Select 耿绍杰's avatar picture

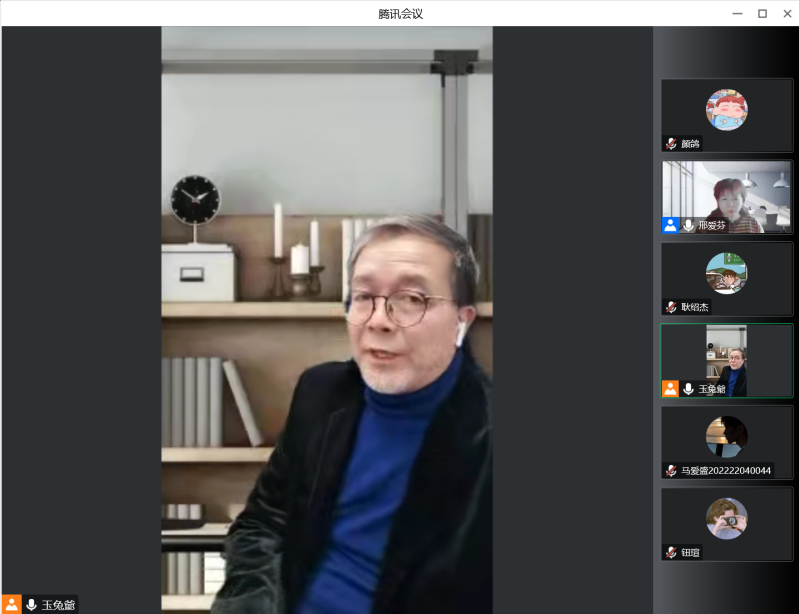click(726, 273)
